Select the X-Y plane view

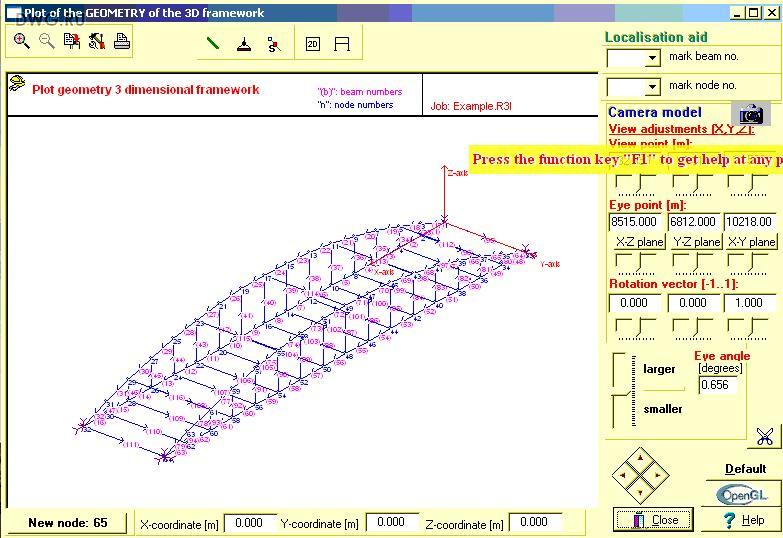pyautogui.click(x=751, y=242)
